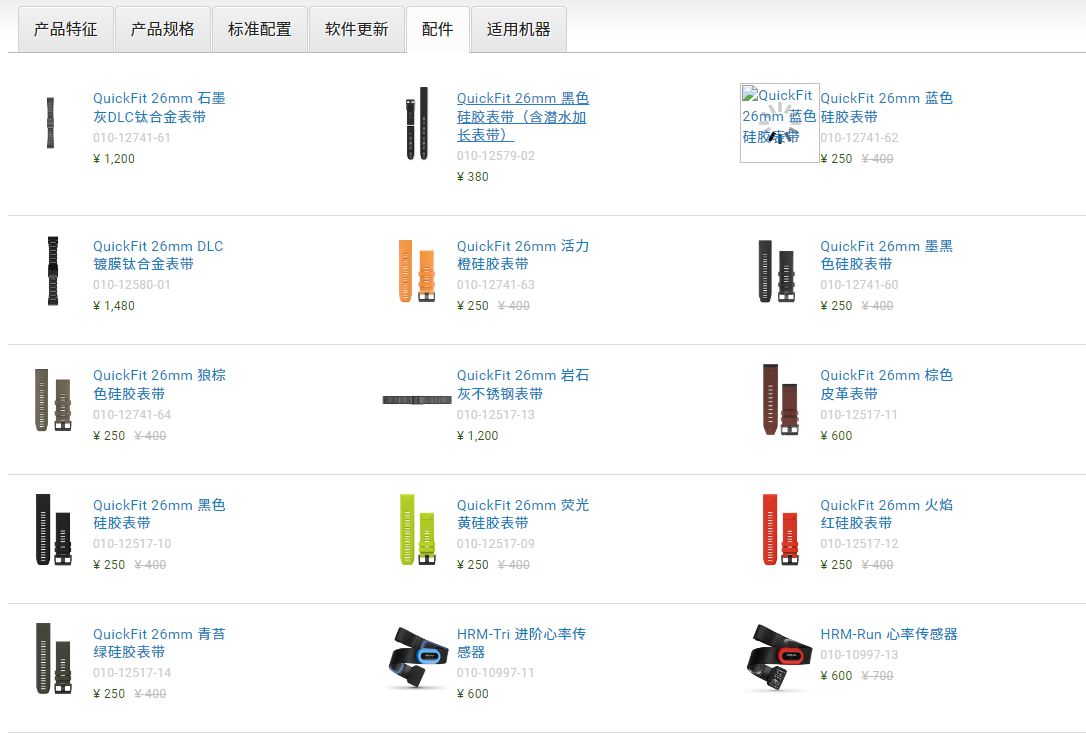Click the struck-through ¥ 700 price
This screenshot has width=1086, height=735.
(x=877, y=675)
